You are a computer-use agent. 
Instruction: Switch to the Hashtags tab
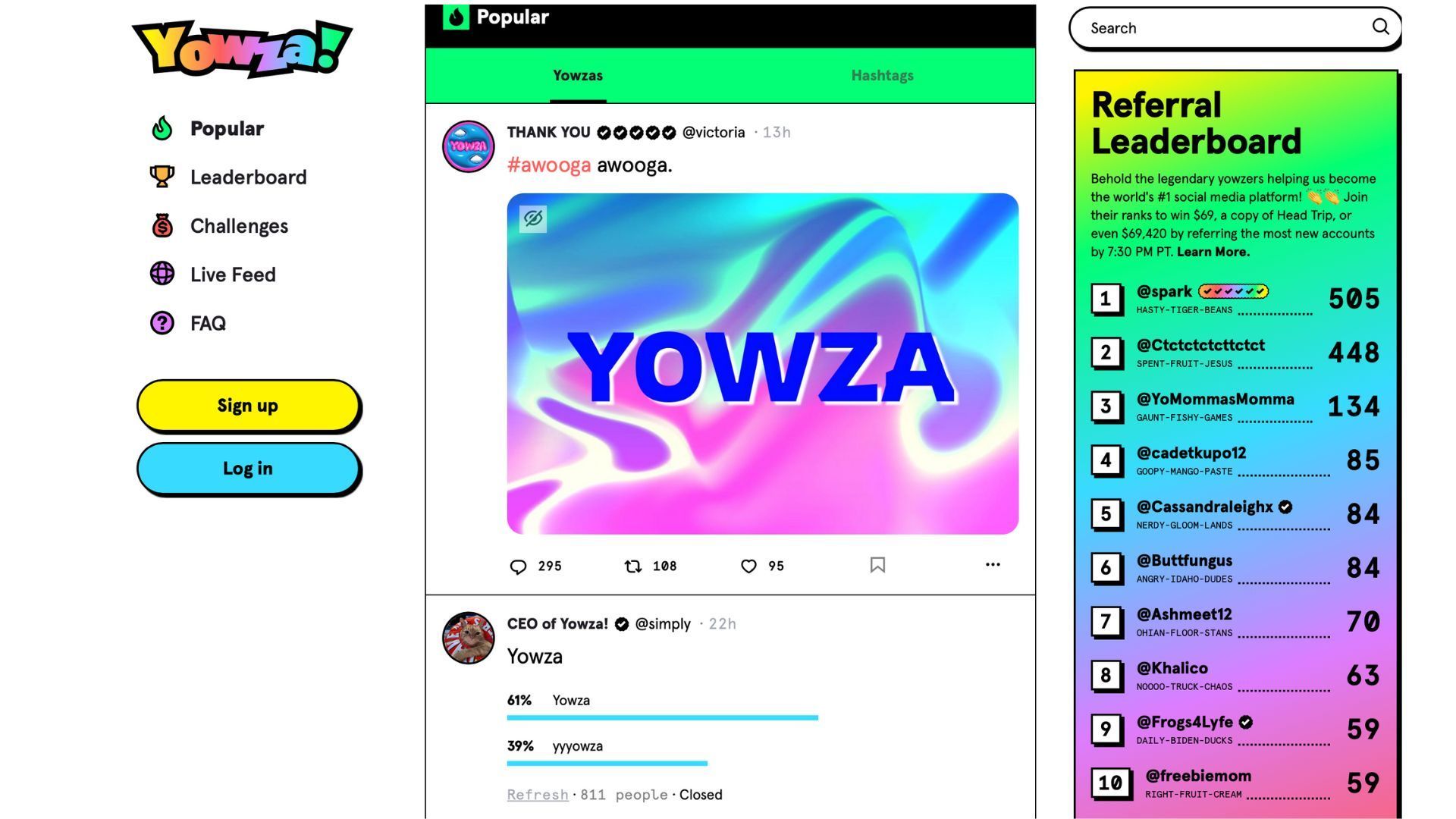(882, 75)
